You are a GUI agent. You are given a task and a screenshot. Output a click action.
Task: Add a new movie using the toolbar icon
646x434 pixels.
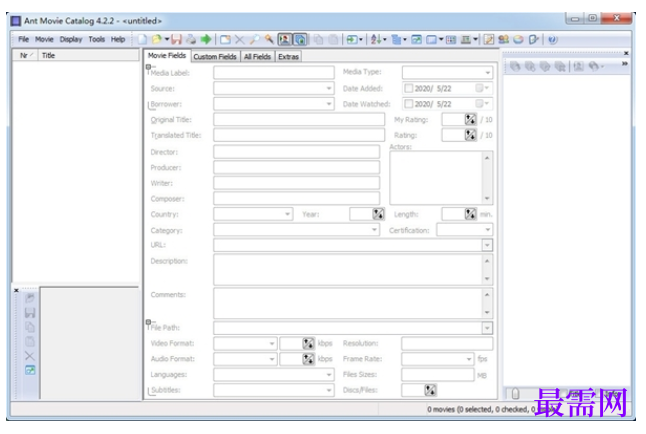point(225,40)
